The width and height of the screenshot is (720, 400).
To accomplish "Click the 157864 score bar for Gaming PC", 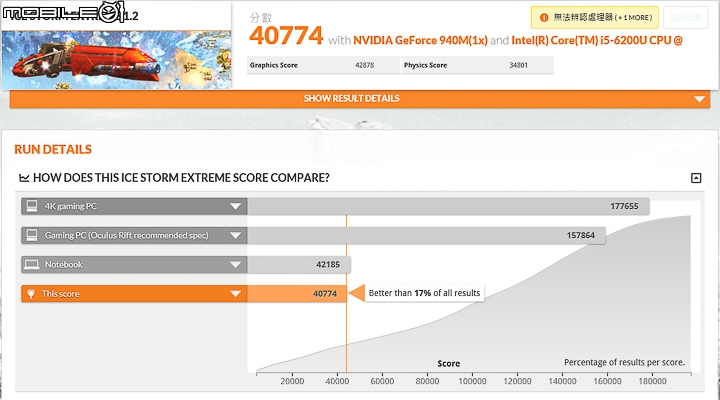I will 426,235.
